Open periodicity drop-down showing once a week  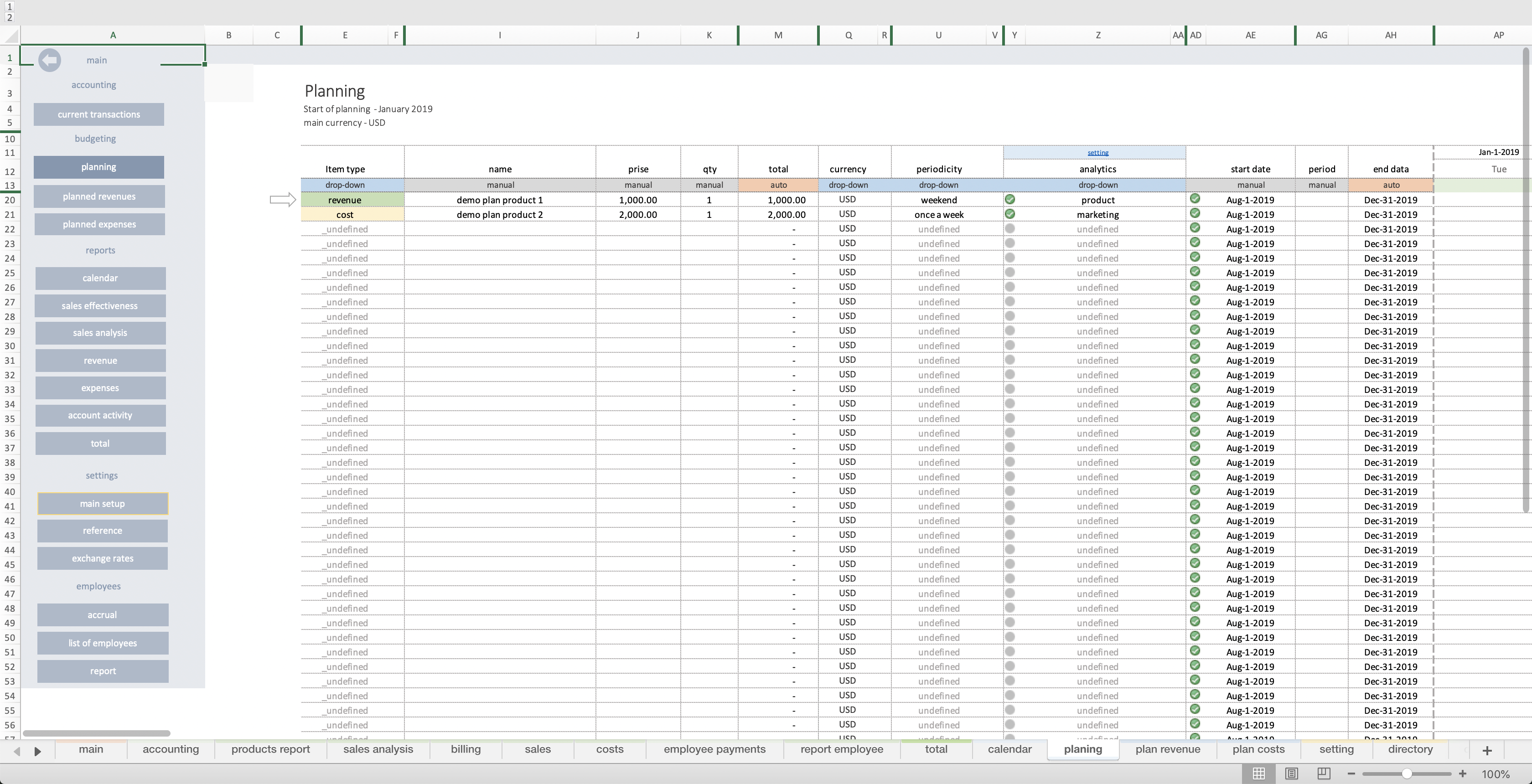[947, 215]
